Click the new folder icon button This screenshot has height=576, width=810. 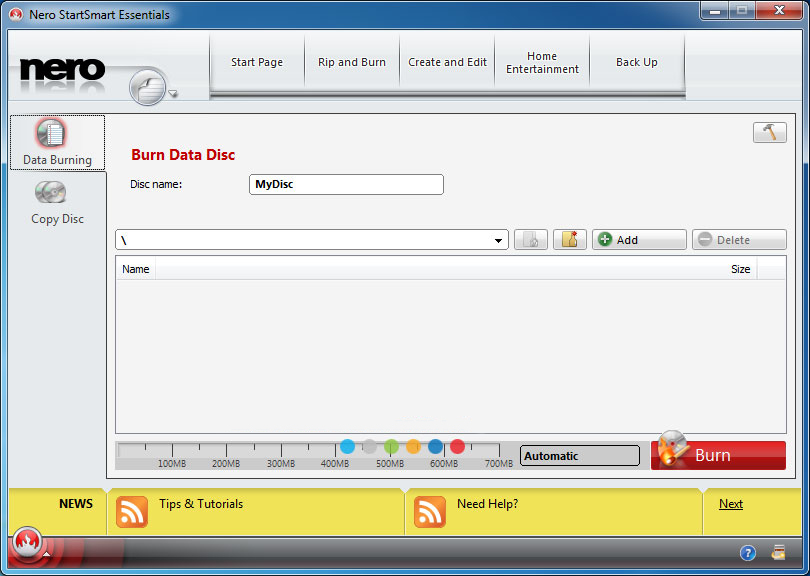pos(569,240)
